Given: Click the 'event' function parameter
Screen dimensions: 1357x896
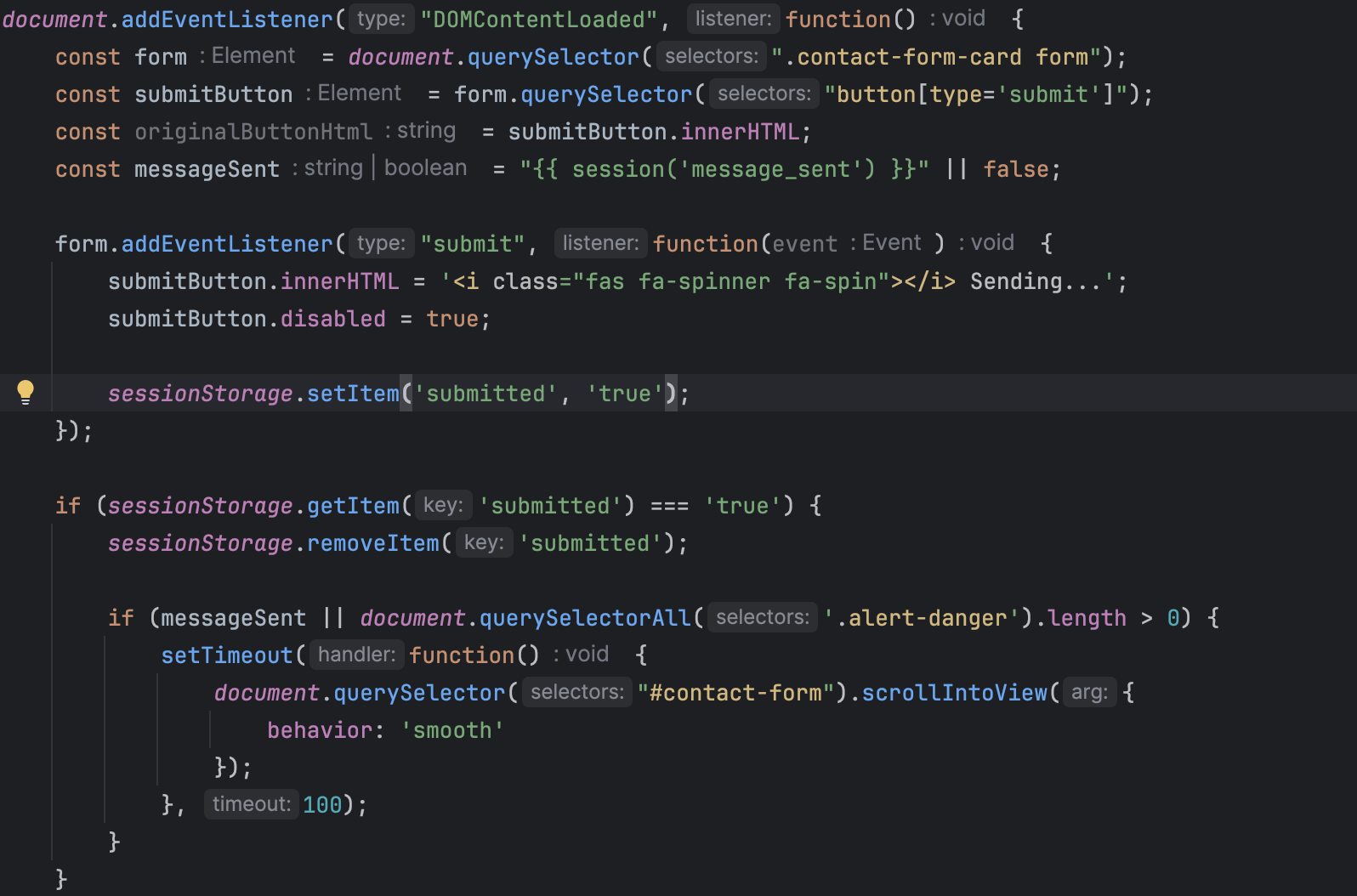Looking at the screenshot, I should point(805,244).
